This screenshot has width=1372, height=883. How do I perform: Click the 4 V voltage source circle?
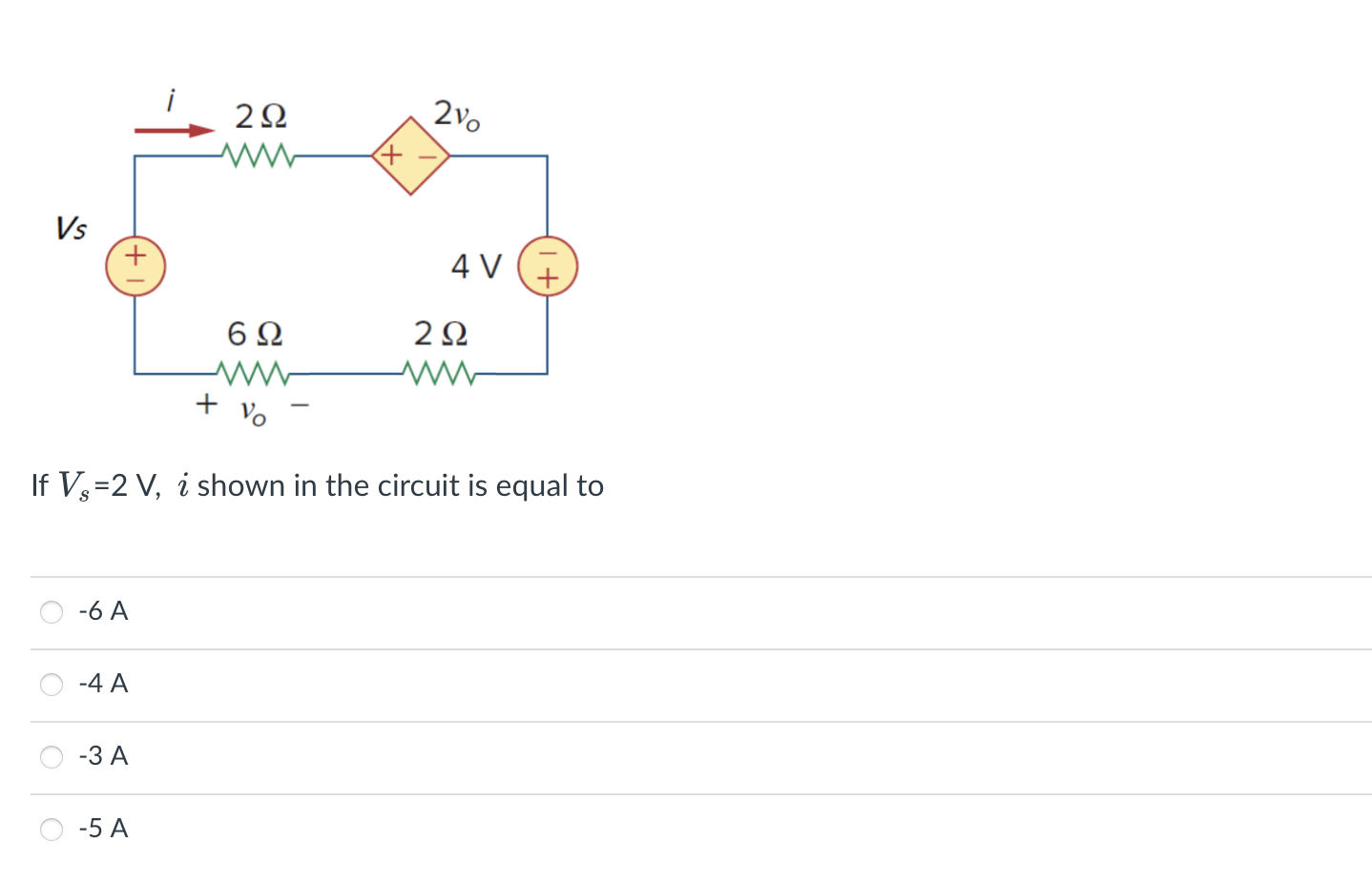click(x=548, y=265)
